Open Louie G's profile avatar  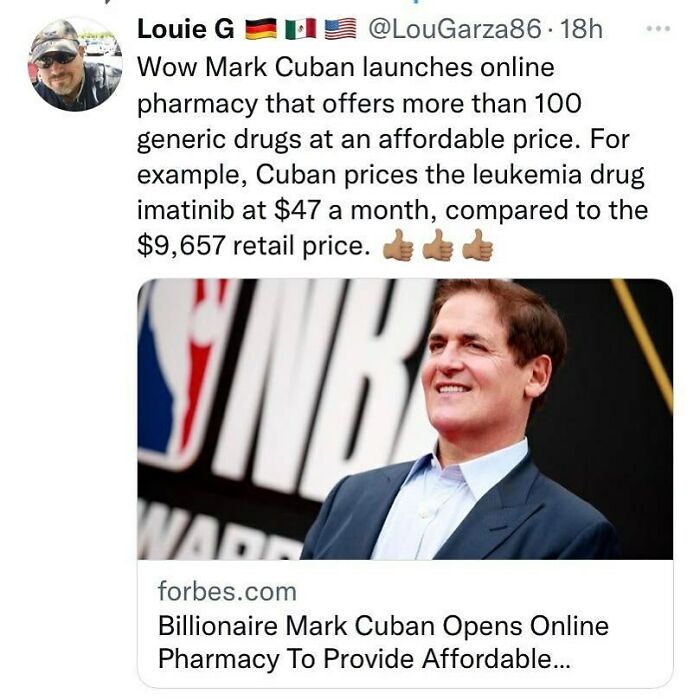click(x=75, y=64)
